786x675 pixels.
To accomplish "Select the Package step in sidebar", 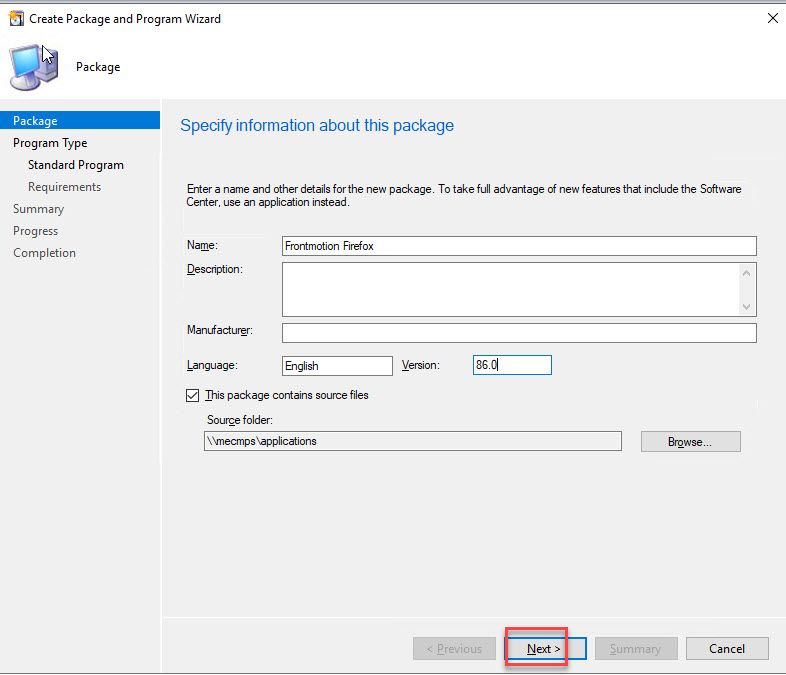I will pyautogui.click(x=35, y=121).
